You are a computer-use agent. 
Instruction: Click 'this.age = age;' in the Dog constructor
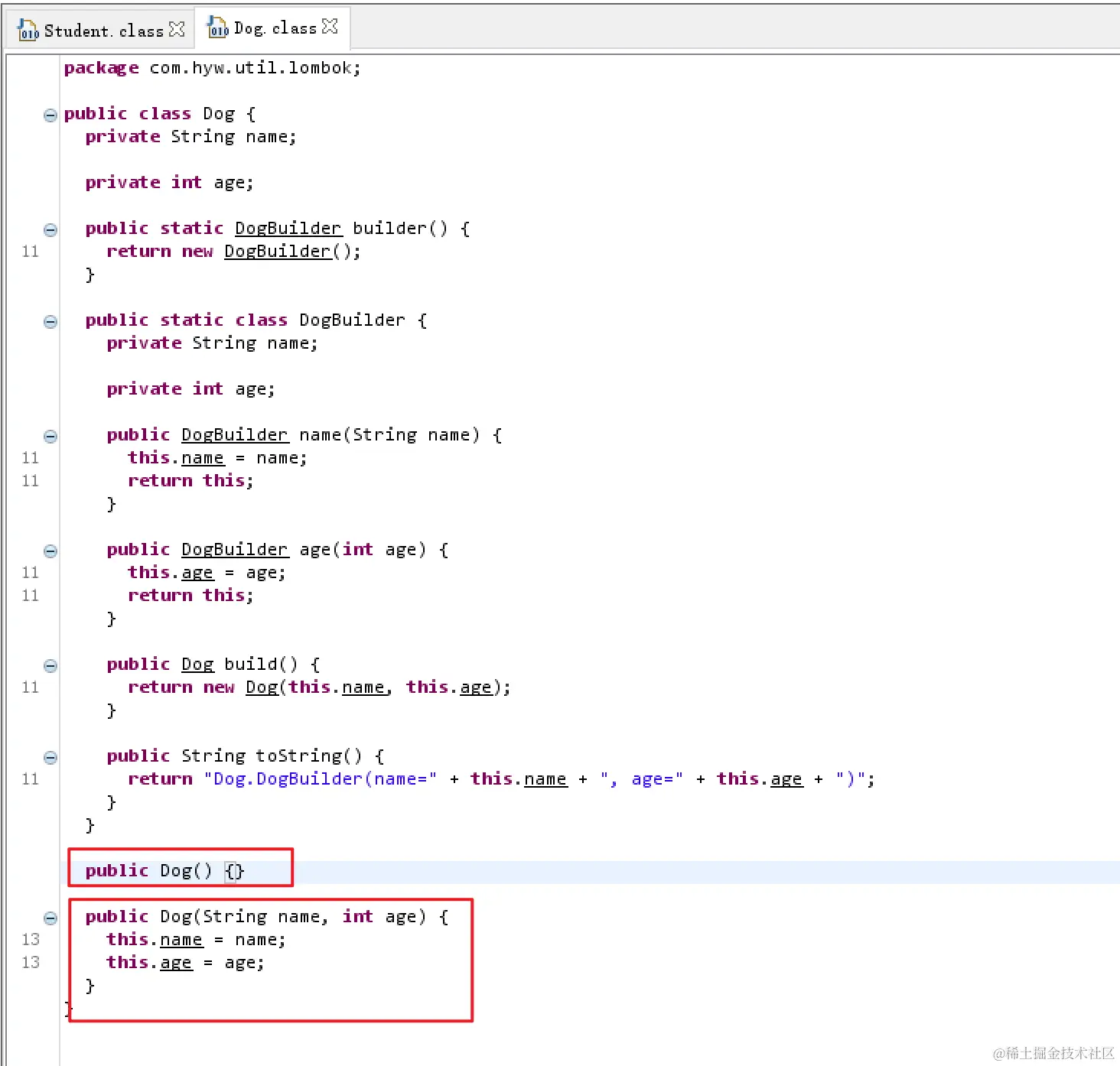point(186,963)
